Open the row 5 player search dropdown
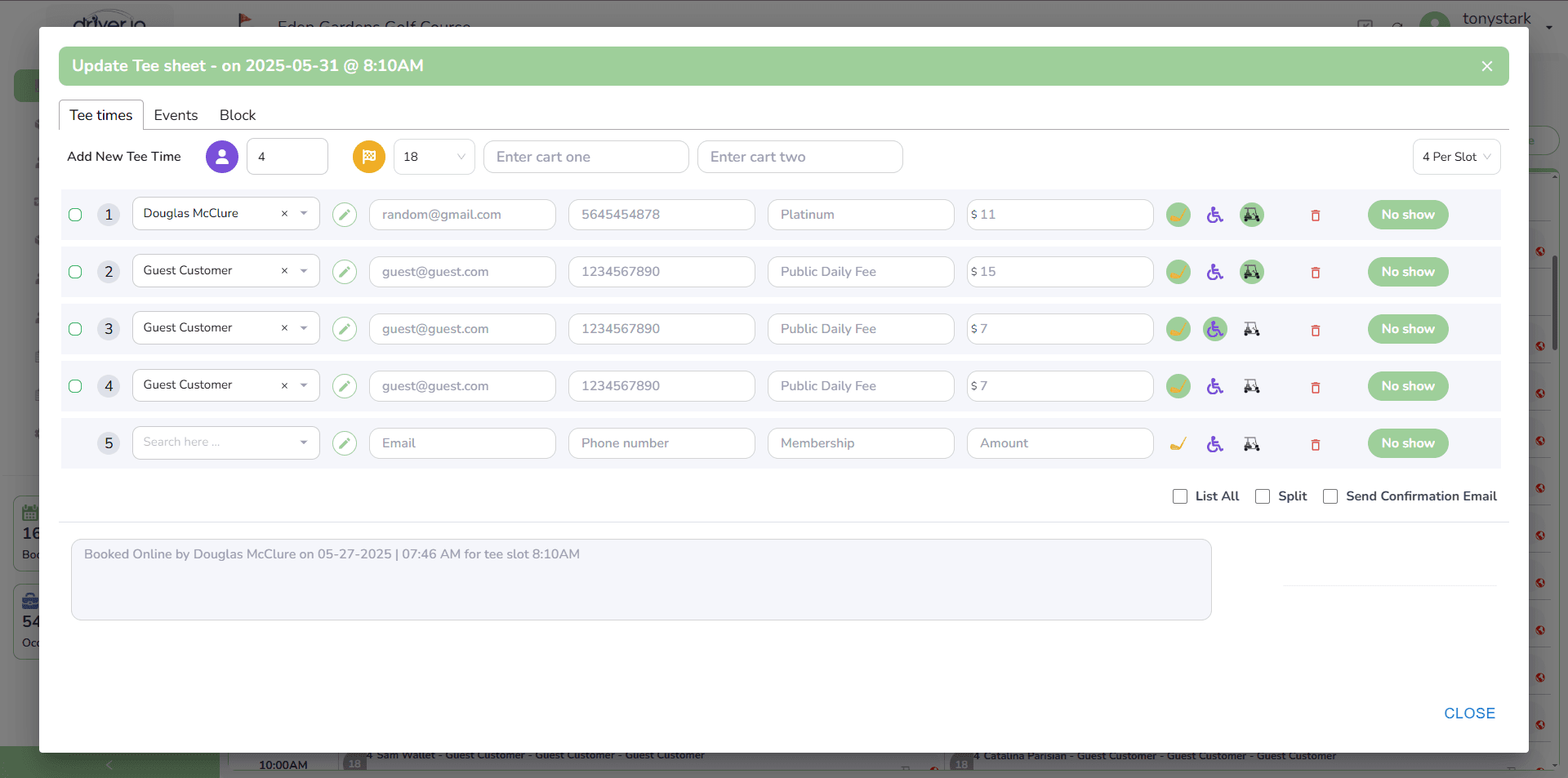The height and width of the screenshot is (778, 1568). (225, 442)
